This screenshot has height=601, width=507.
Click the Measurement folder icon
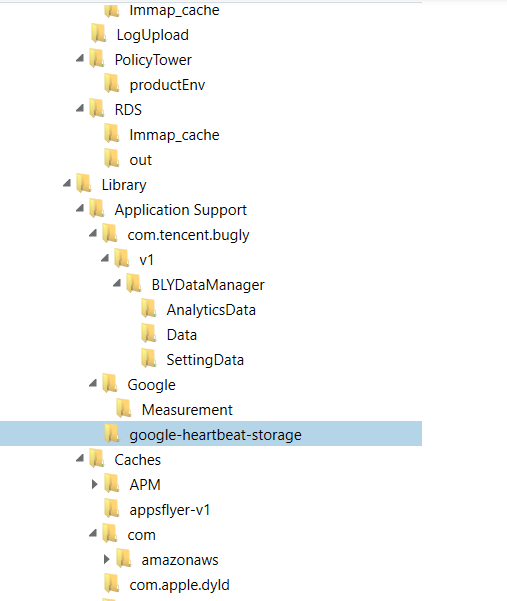[123, 409]
